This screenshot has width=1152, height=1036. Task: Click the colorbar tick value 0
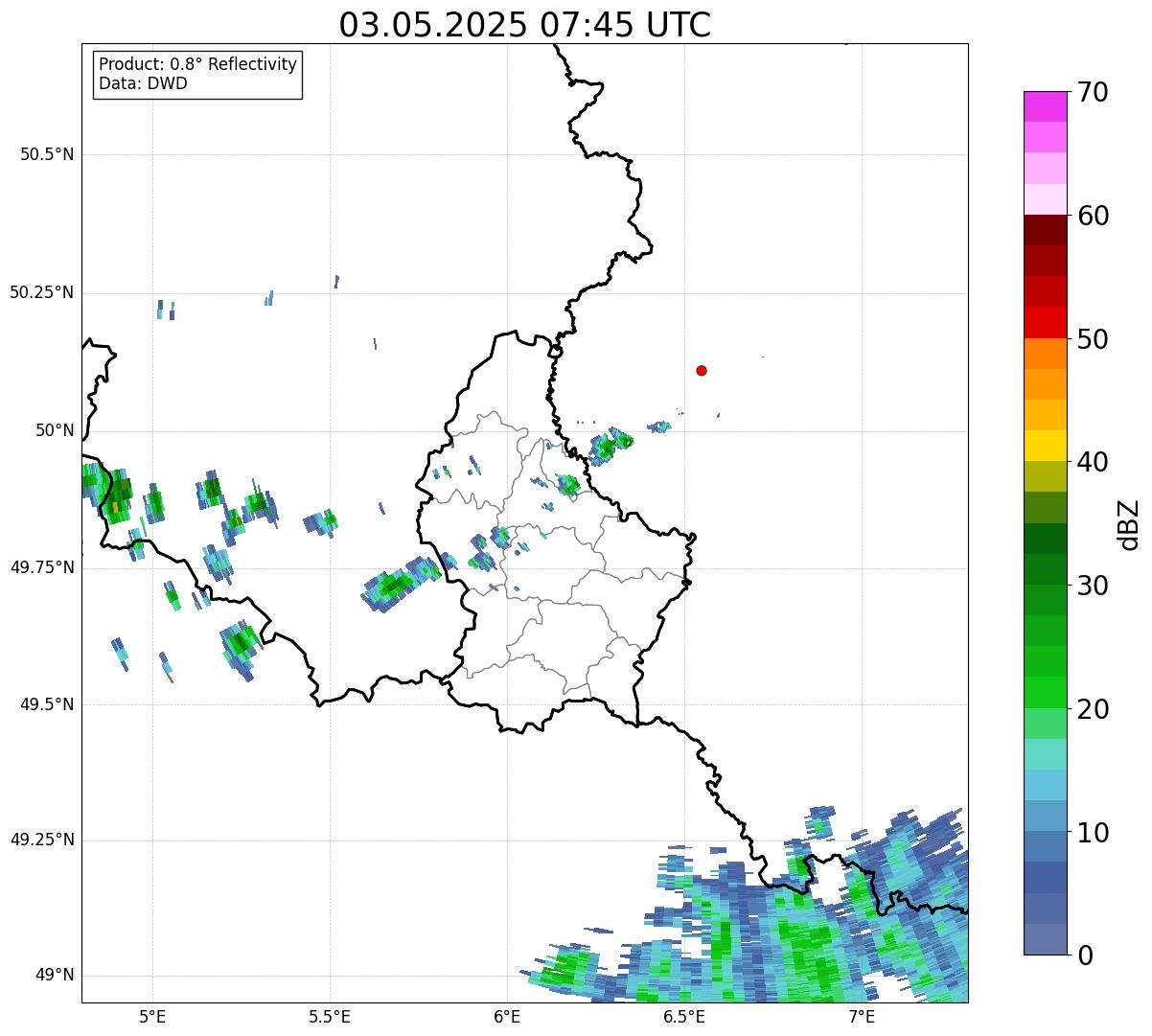coord(1085,955)
